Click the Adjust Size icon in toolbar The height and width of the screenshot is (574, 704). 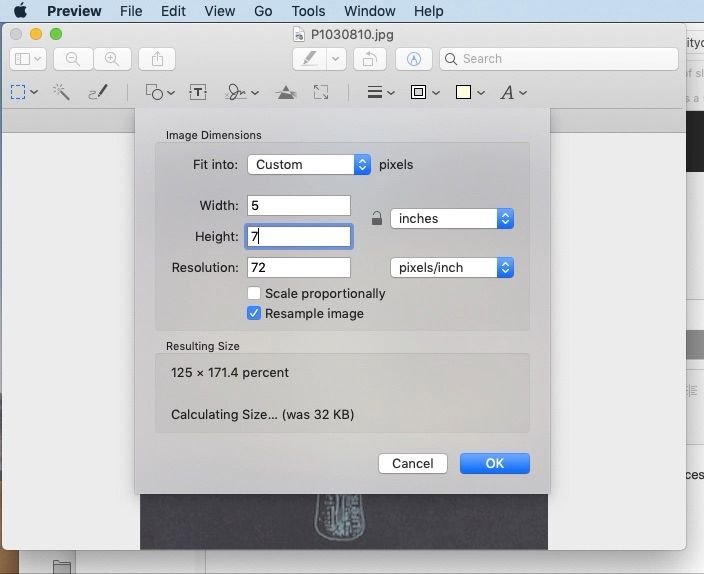coord(321,92)
